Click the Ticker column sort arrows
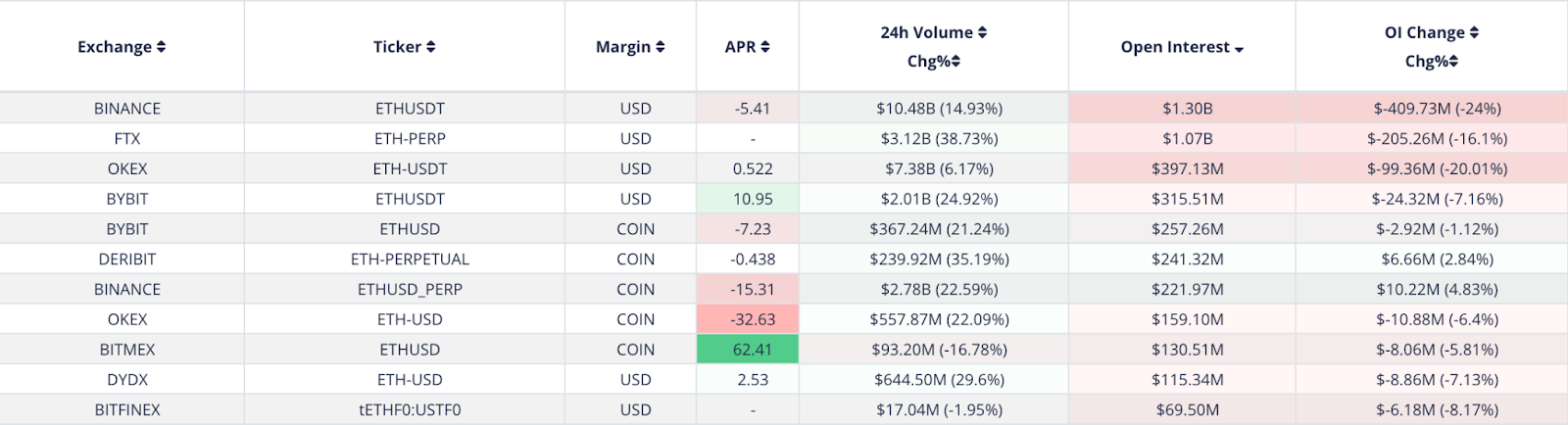 point(430,47)
